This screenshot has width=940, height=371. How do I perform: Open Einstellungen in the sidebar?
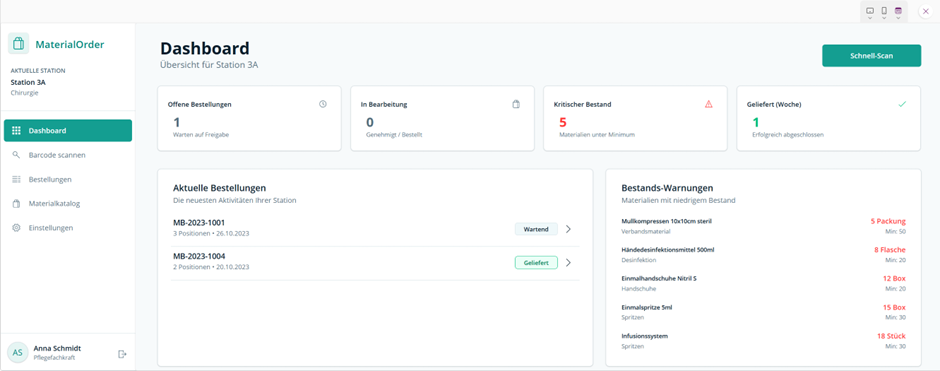tap(68, 228)
